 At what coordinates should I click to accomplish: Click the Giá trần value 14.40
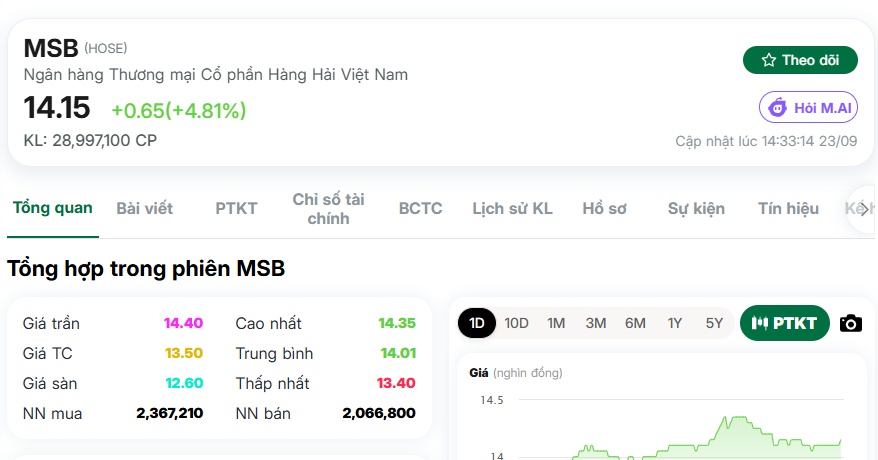(183, 323)
